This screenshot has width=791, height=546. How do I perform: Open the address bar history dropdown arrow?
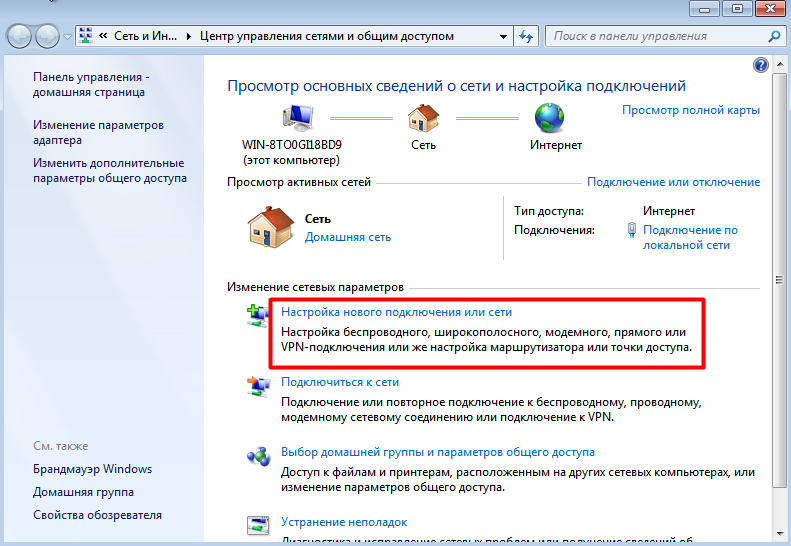click(503, 37)
